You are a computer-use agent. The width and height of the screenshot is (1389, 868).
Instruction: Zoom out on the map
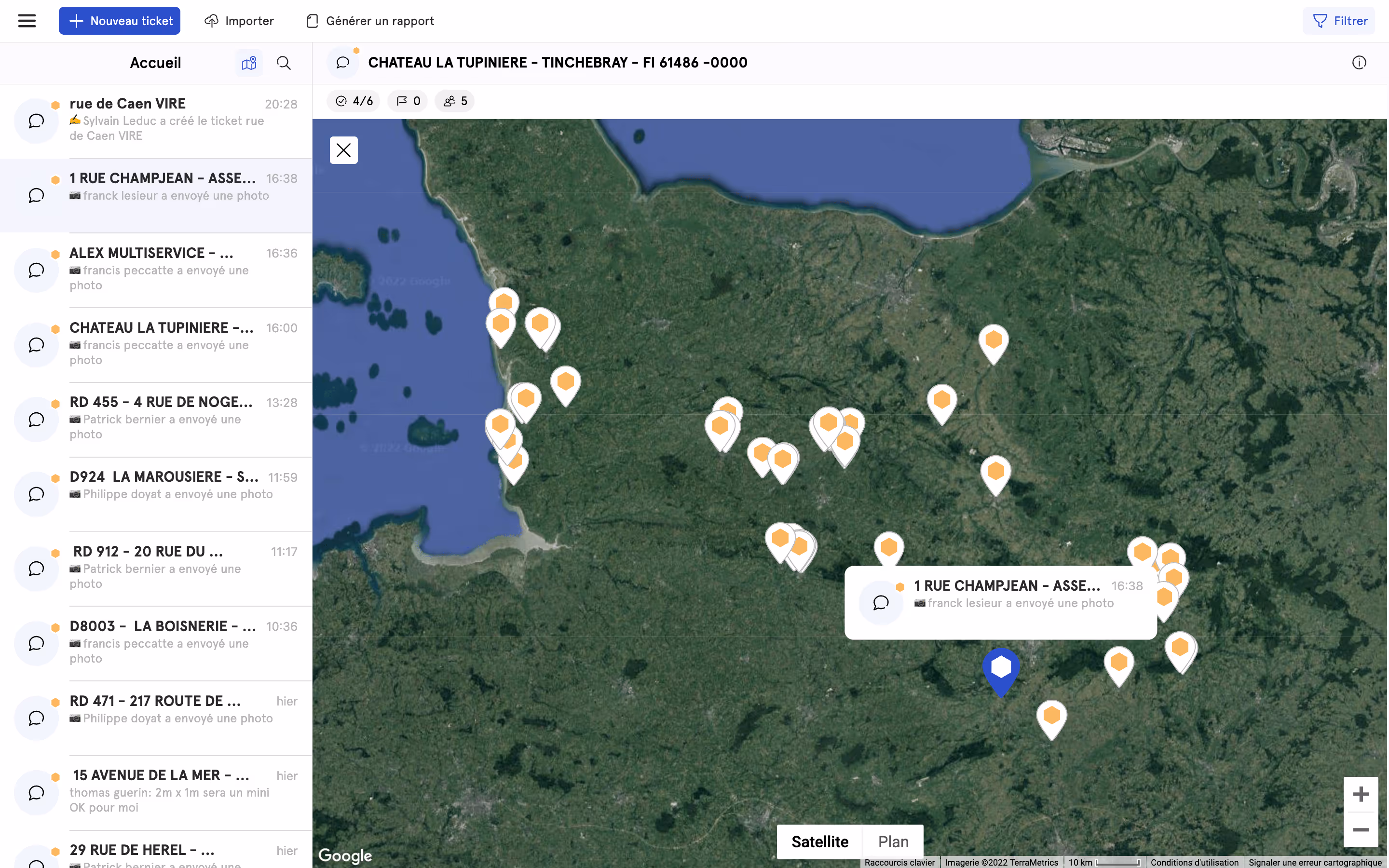tap(1360, 829)
